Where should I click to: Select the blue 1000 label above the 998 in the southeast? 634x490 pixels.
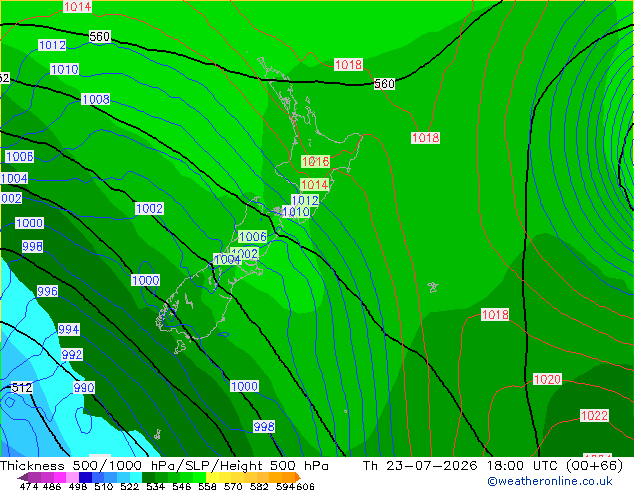point(244,386)
